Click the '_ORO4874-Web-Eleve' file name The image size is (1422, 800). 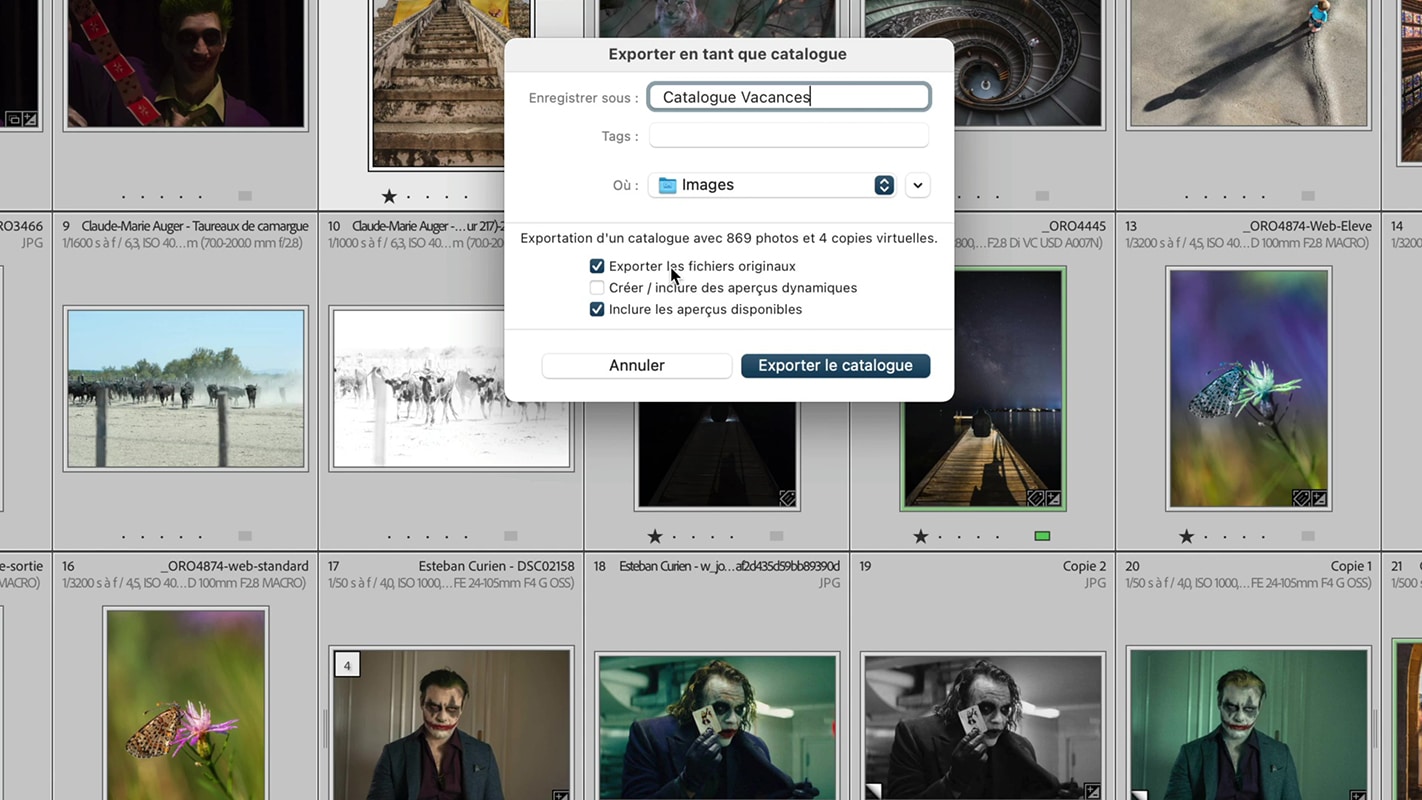pos(1307,226)
